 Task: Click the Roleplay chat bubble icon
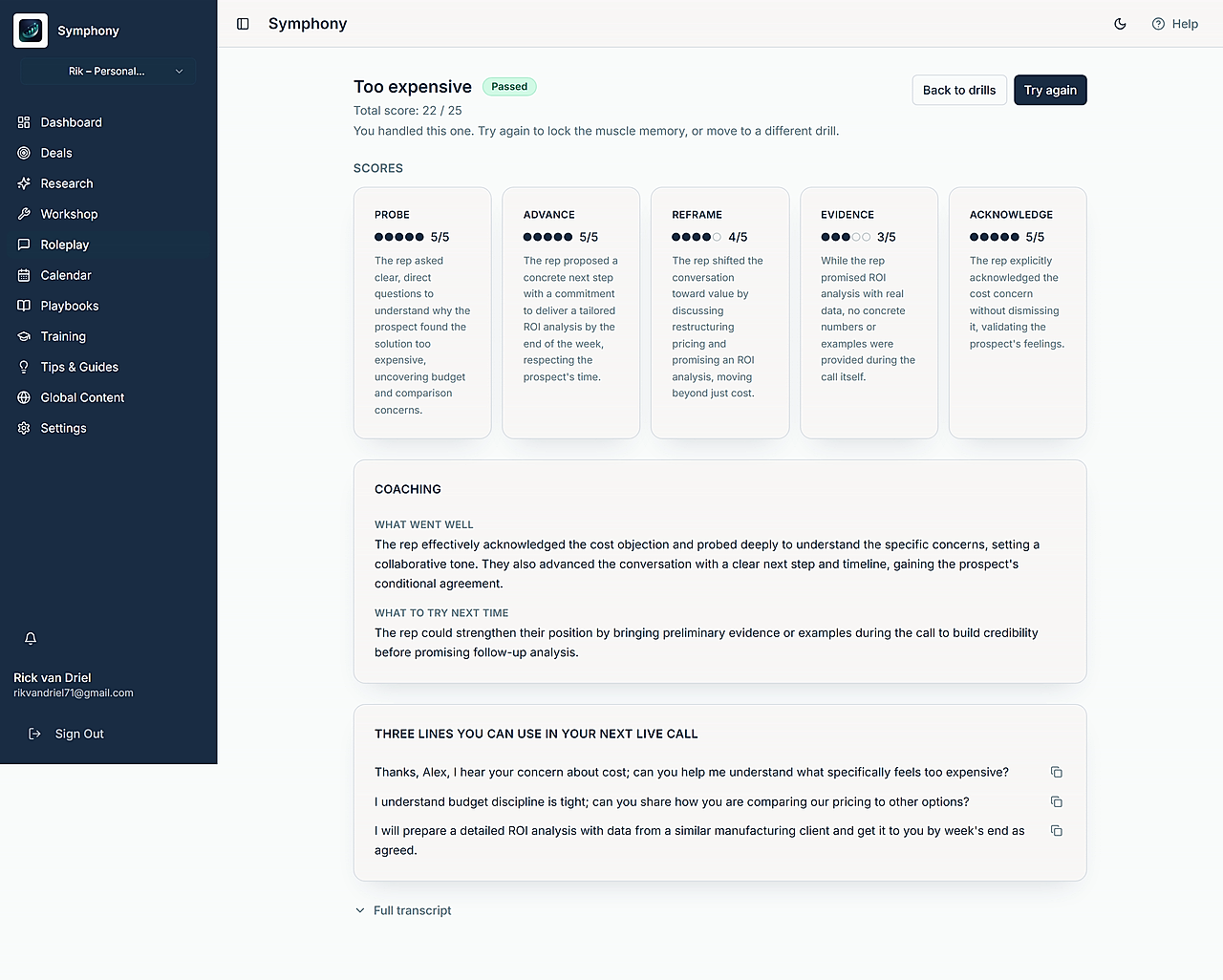pyautogui.click(x=24, y=245)
